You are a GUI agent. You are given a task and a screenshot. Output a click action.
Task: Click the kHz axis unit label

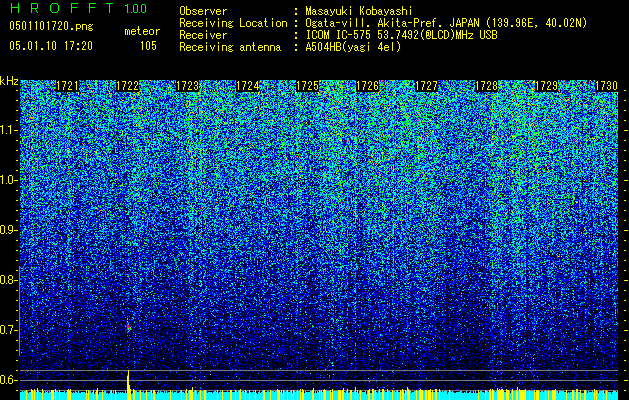pos(9,81)
